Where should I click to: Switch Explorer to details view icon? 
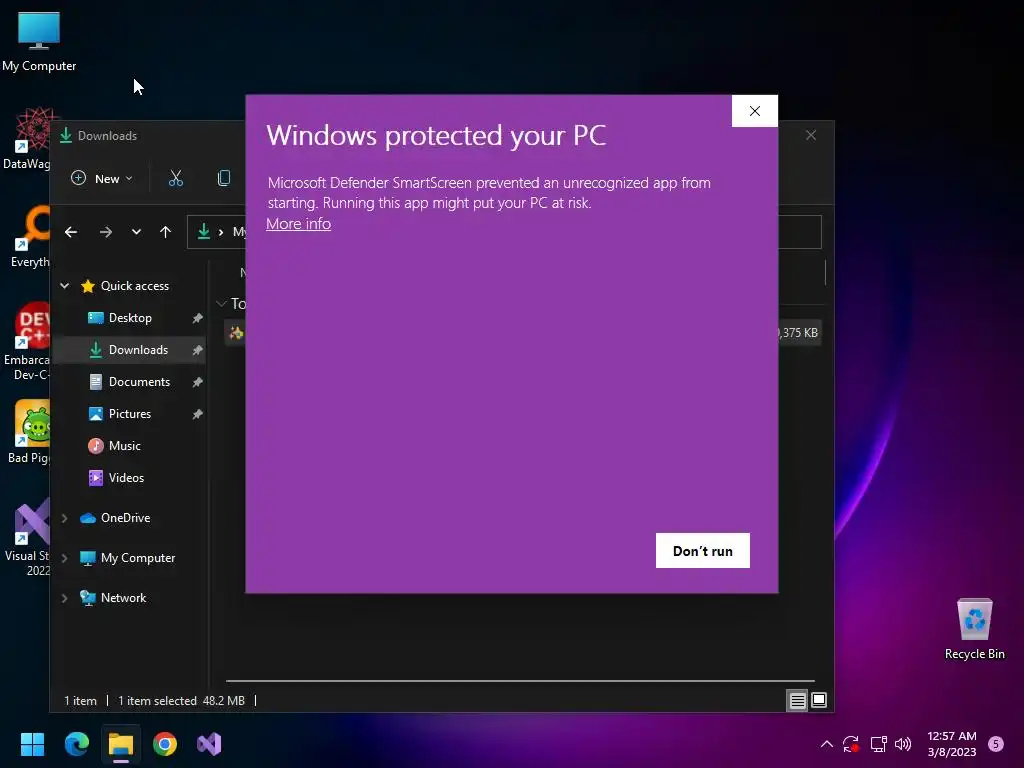pos(797,701)
